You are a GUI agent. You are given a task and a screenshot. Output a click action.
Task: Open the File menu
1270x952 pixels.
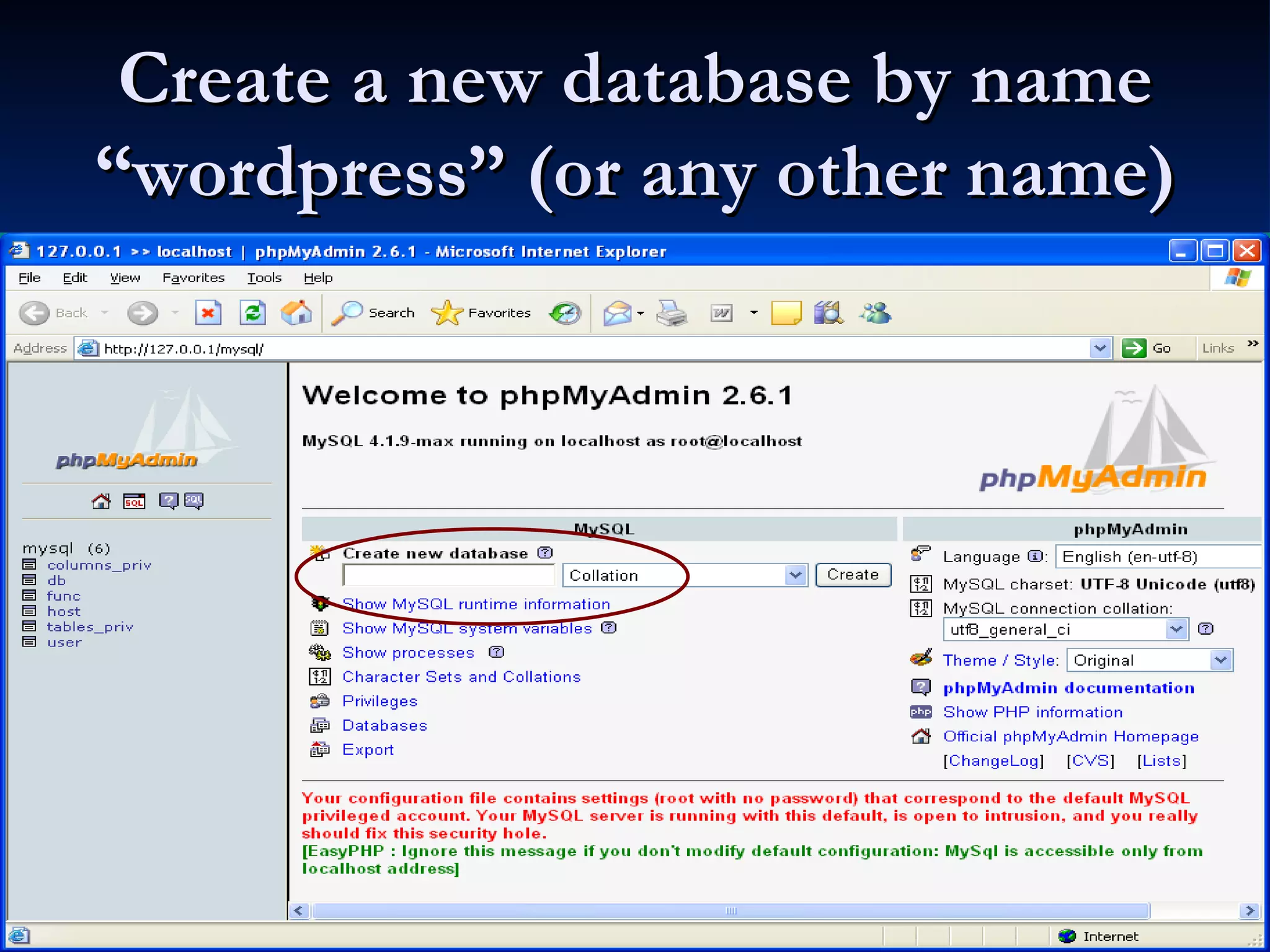tap(29, 278)
